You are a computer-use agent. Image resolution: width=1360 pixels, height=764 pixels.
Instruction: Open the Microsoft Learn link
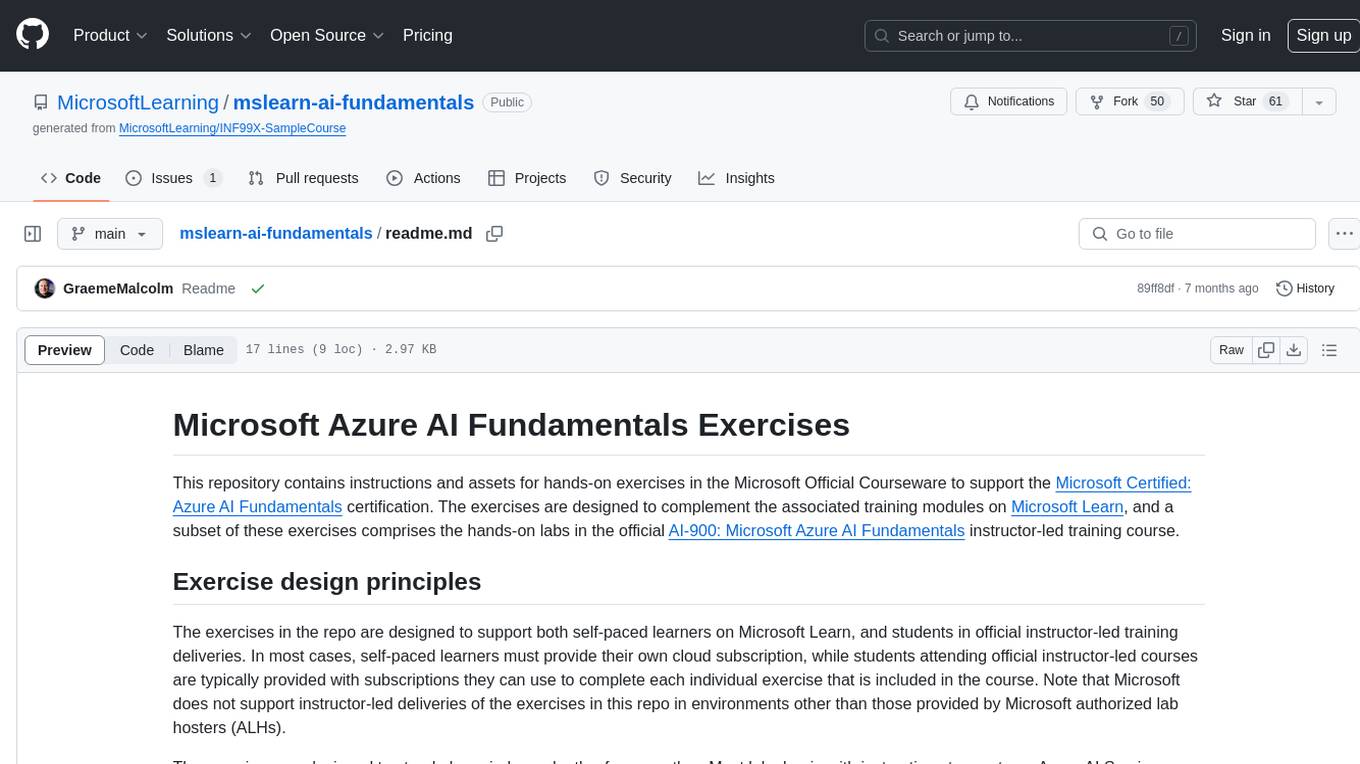pos(1067,507)
